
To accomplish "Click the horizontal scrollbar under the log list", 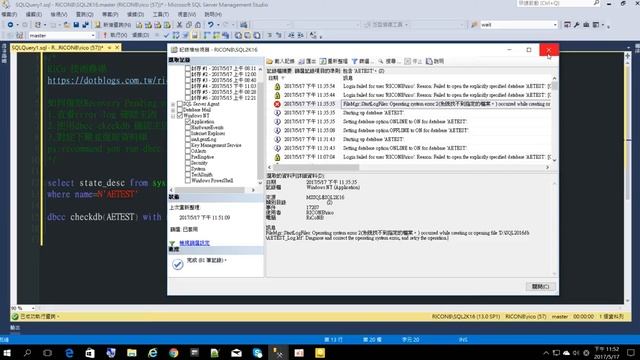I will point(408,167).
